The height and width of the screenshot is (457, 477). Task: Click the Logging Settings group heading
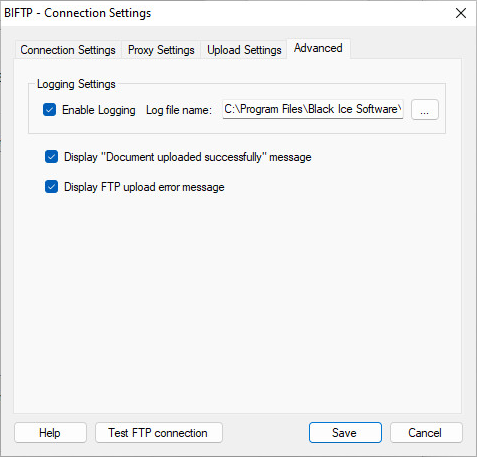(76, 84)
